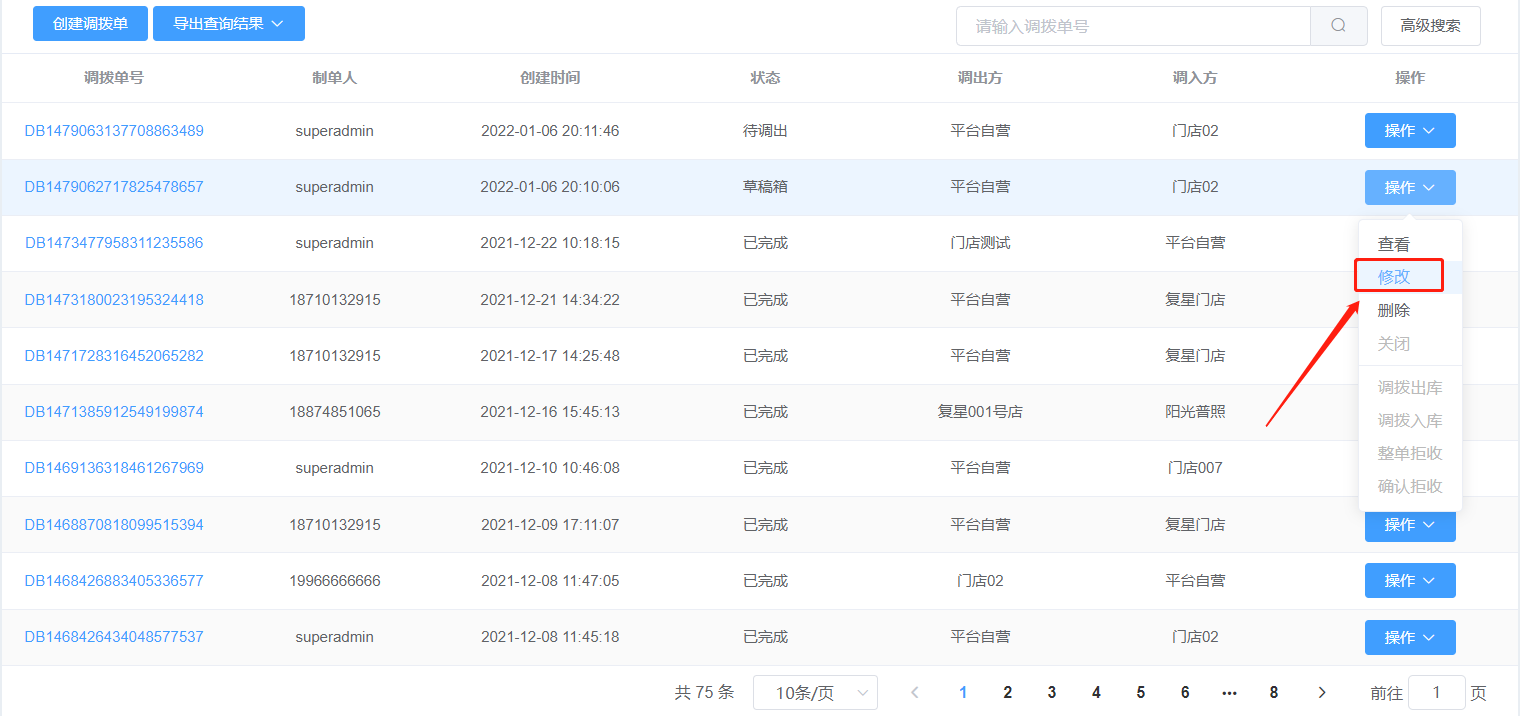Screen dimensions: 1520x716
Task: Go to page 2
Action: click(1008, 693)
